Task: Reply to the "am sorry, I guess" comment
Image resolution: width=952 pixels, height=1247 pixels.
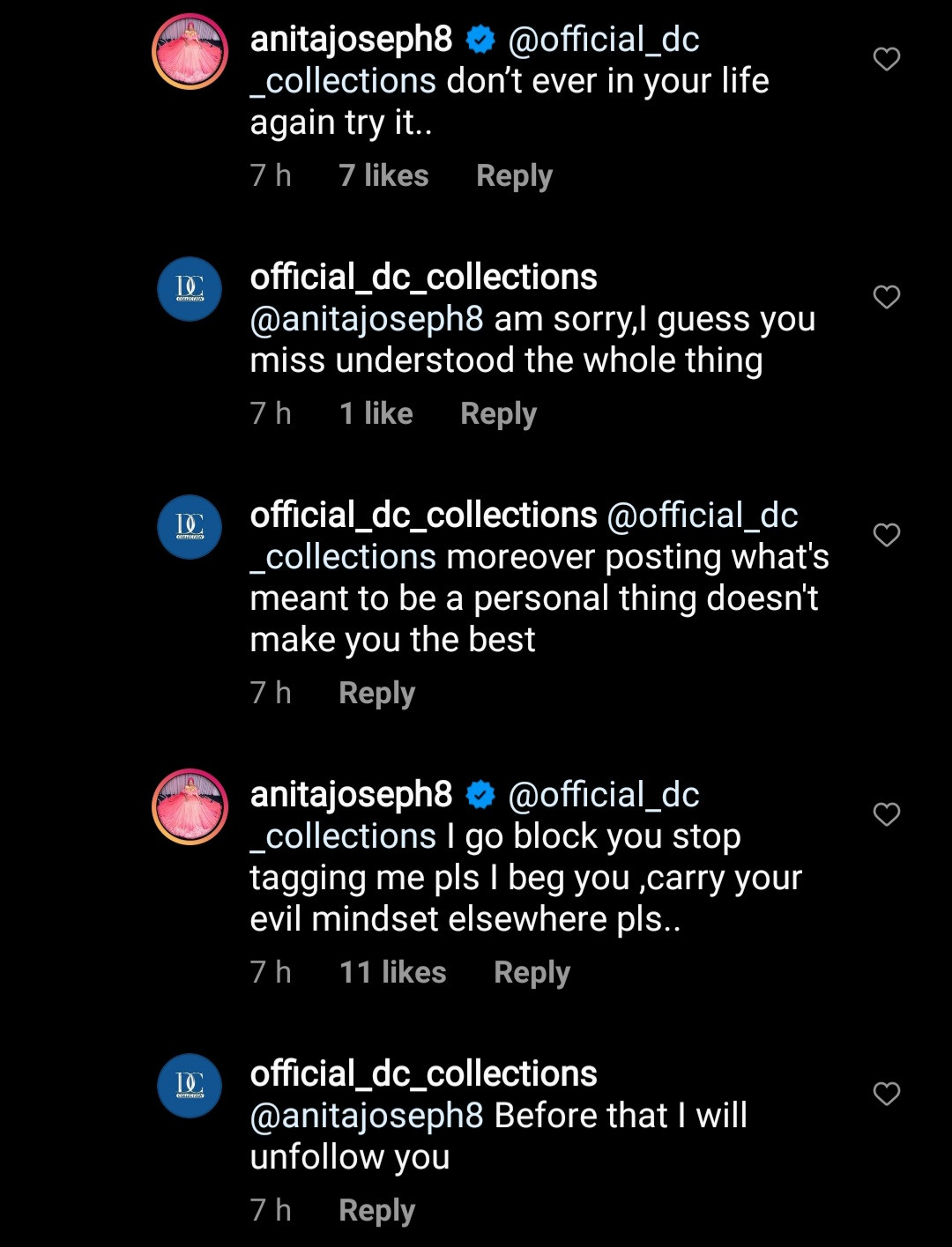Action: point(498,413)
